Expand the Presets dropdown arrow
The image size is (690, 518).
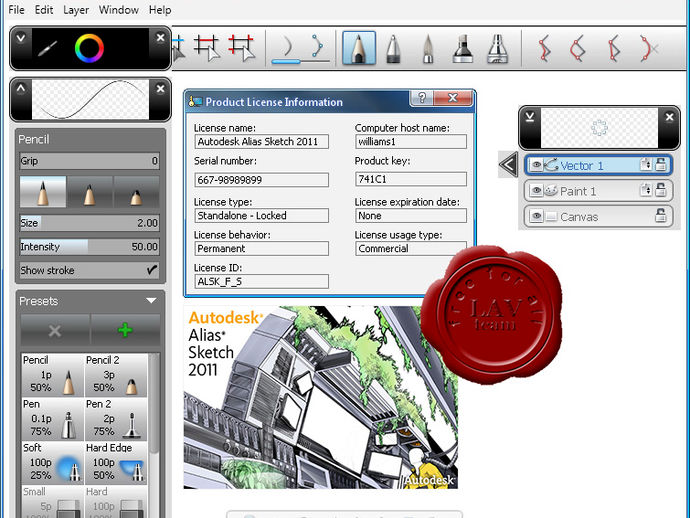[151, 301]
